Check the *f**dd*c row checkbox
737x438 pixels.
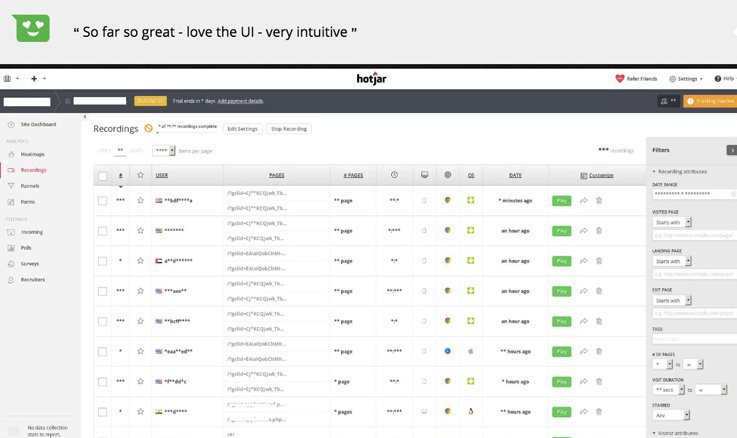click(x=102, y=382)
